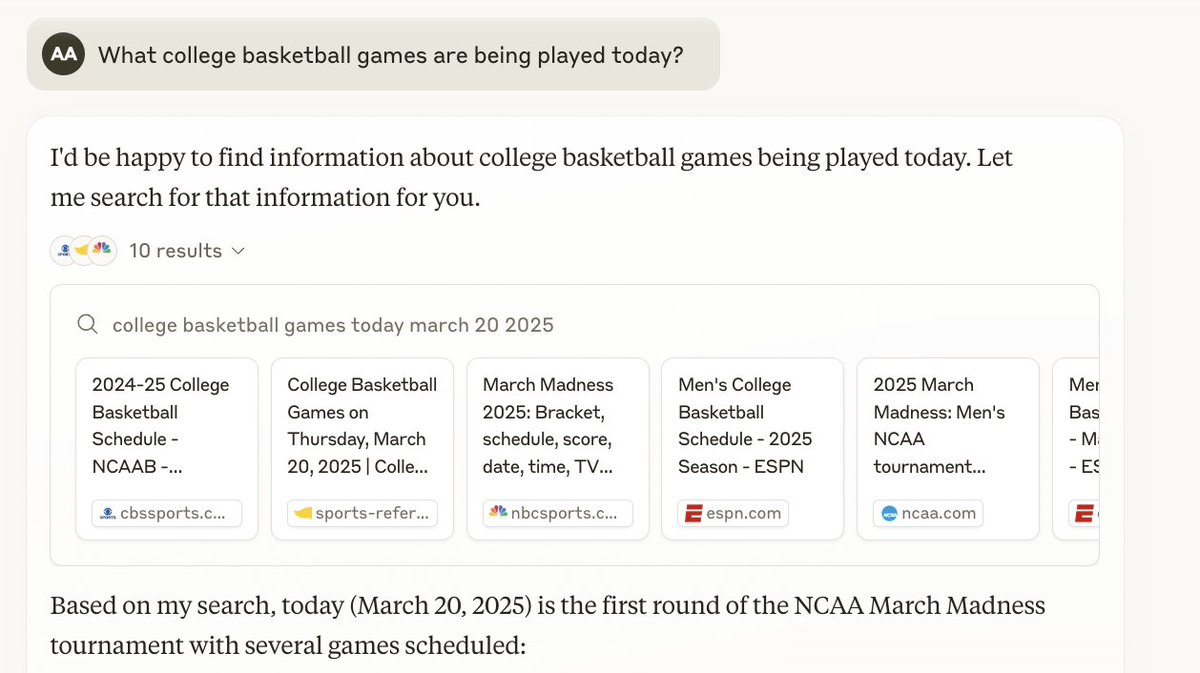Viewport: 1200px width, 673px height.
Task: Click the sports-reference favicon
Action: point(302,514)
